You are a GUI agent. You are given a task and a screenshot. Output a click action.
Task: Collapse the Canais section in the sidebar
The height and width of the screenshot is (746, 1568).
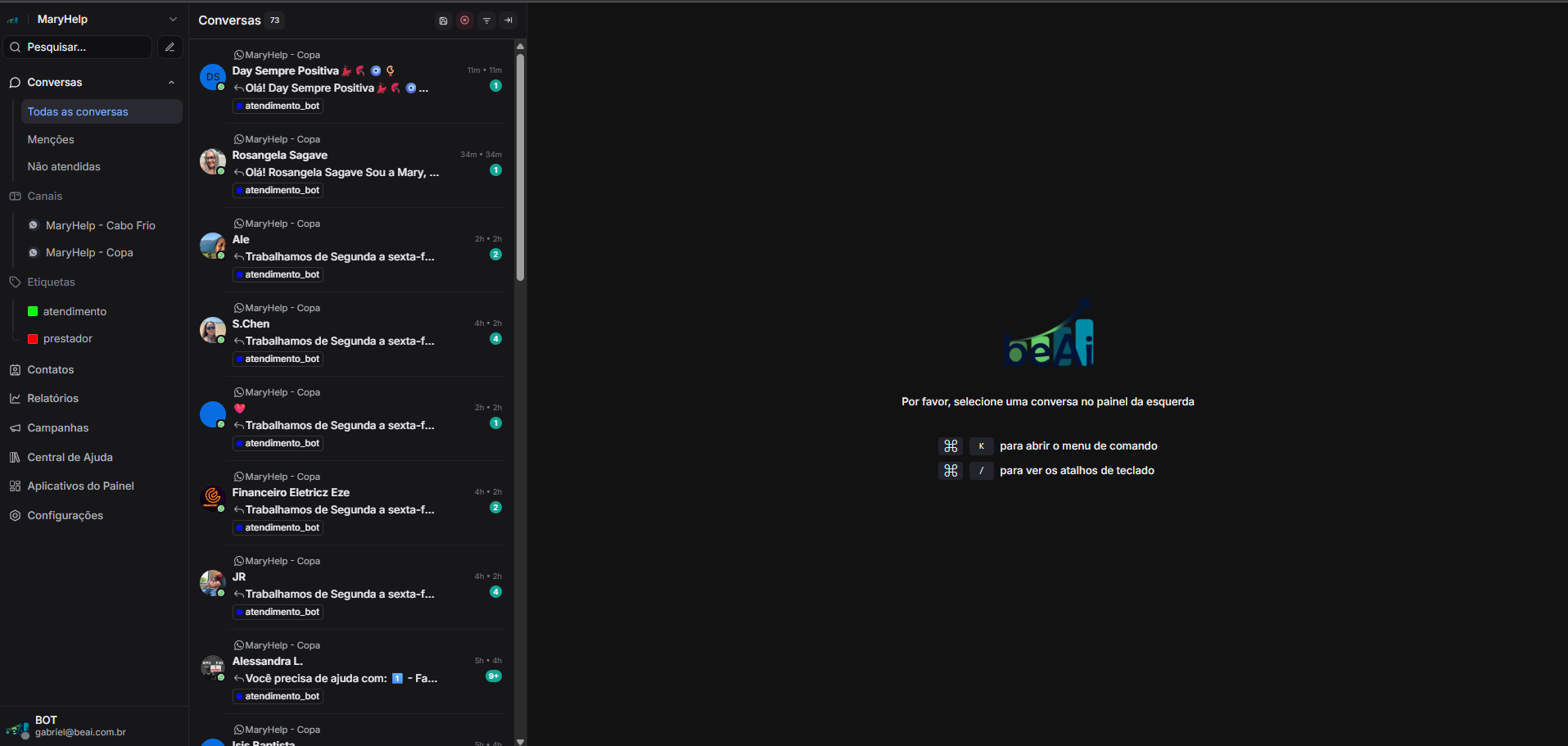[x=44, y=197]
